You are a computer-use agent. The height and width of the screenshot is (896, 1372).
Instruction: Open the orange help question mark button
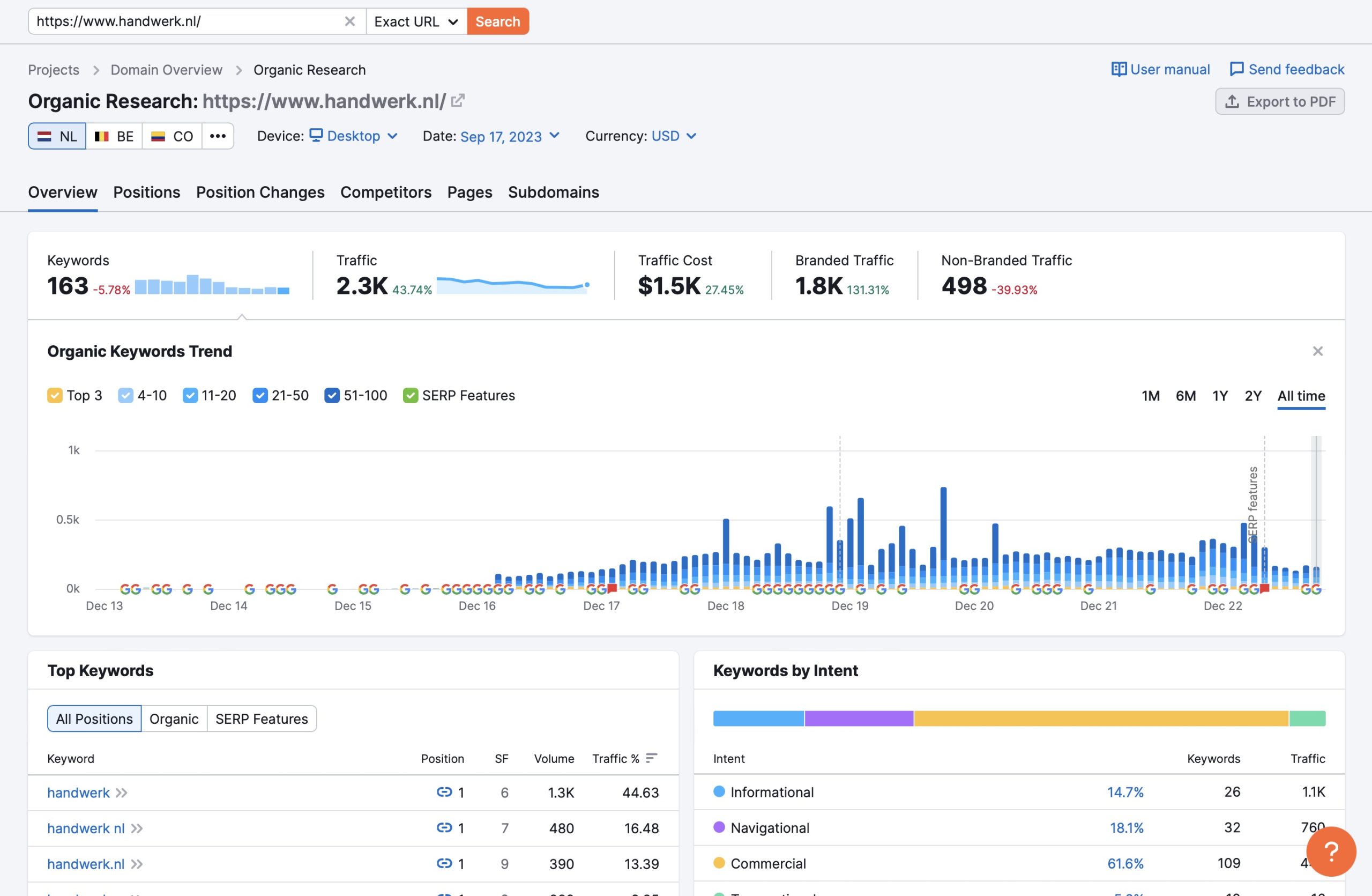(1331, 851)
